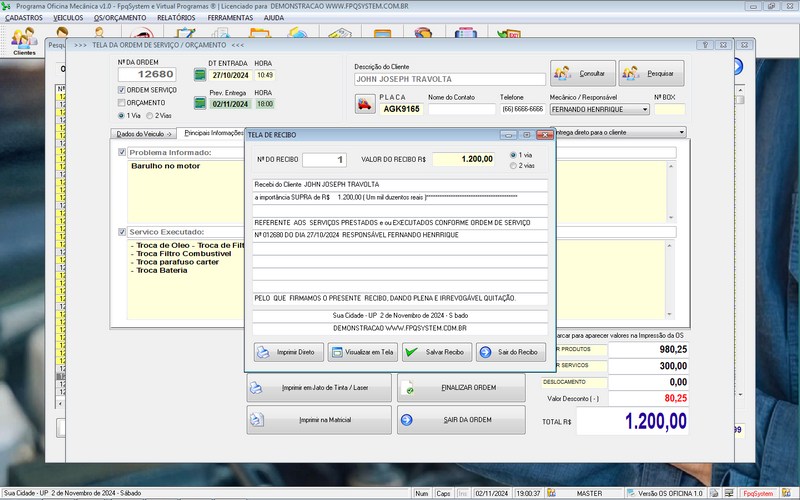Select receipt 2 vias radio button
Viewport: 800px width, 500px height.
tap(513, 166)
